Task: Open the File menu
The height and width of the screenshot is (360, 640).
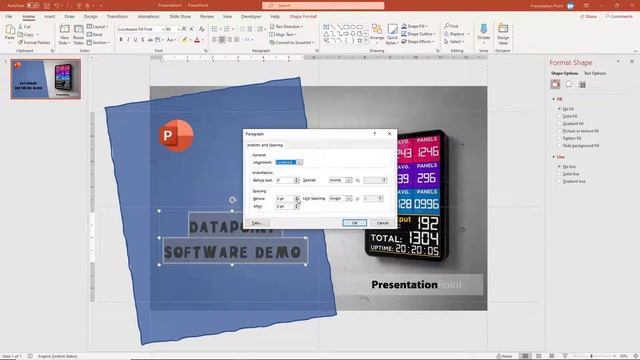Action: pyautogui.click(x=9, y=16)
